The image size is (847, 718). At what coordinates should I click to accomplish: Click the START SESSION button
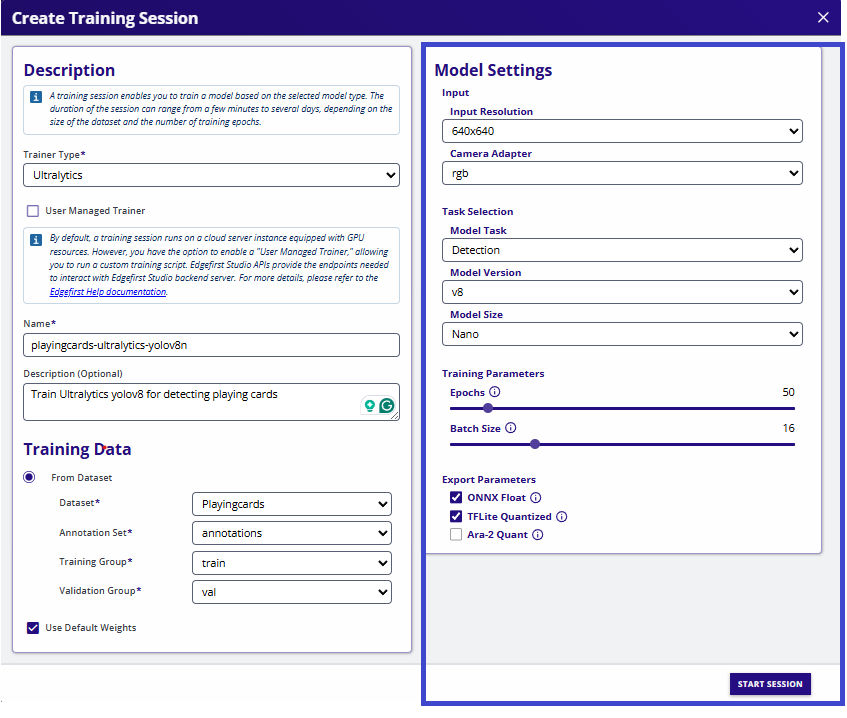tap(769, 684)
